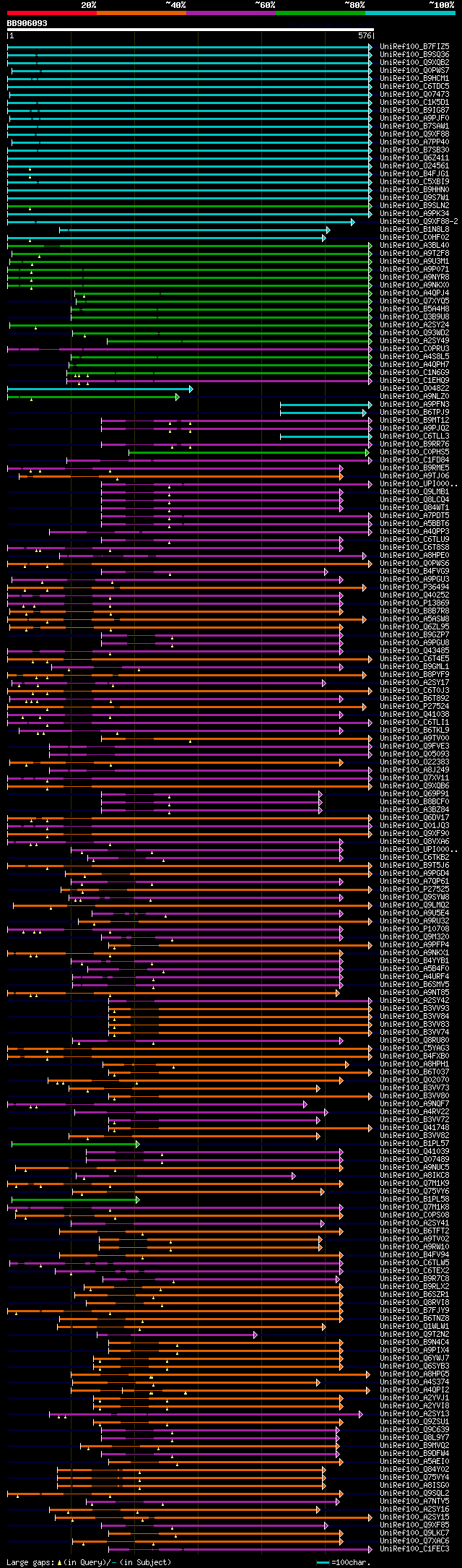Image resolution: width=462 pixels, height=1568 pixels.
Task: Select the UniRef100_B3VV93 label
Action: pos(414,1008)
